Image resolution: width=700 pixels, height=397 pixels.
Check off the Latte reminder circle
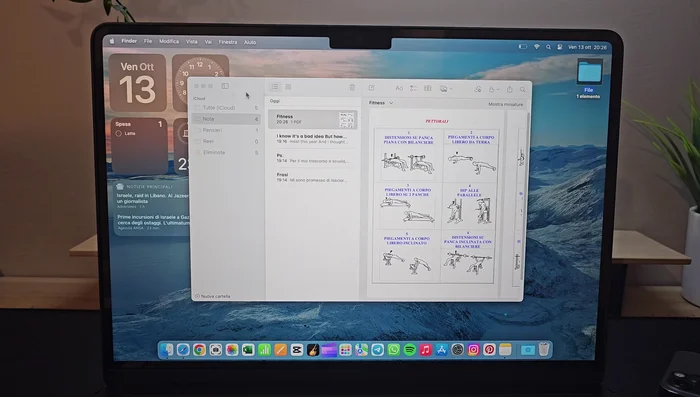pyautogui.click(x=119, y=134)
